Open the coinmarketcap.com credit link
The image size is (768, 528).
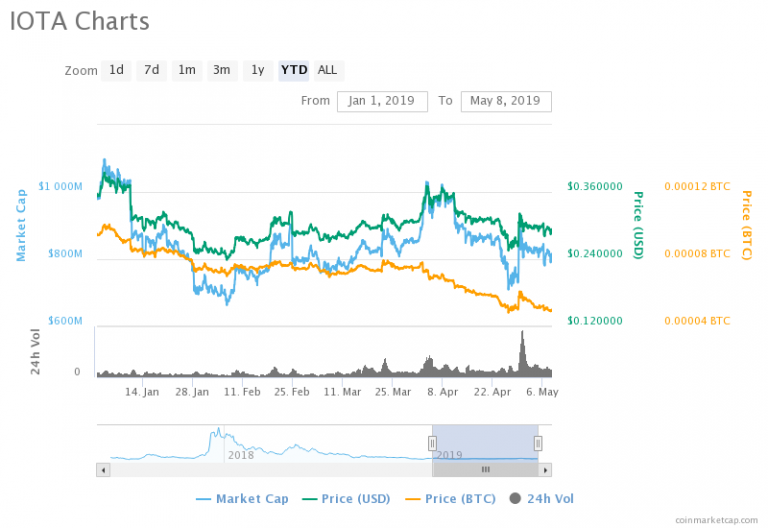click(716, 520)
